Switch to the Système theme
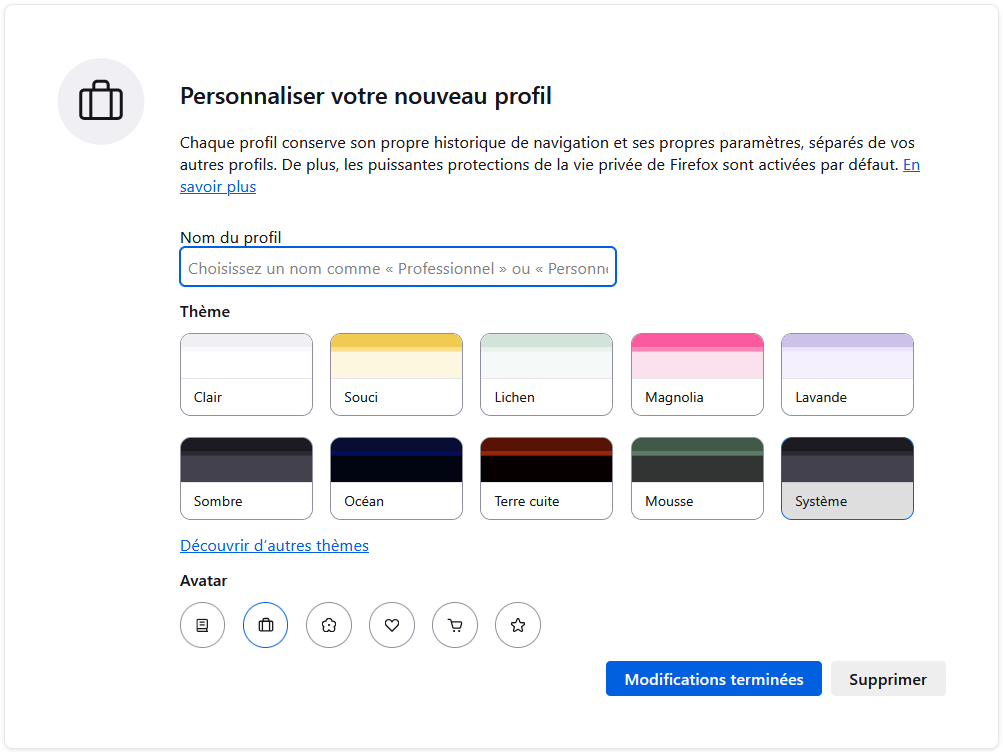The image size is (1003, 752). (846, 478)
